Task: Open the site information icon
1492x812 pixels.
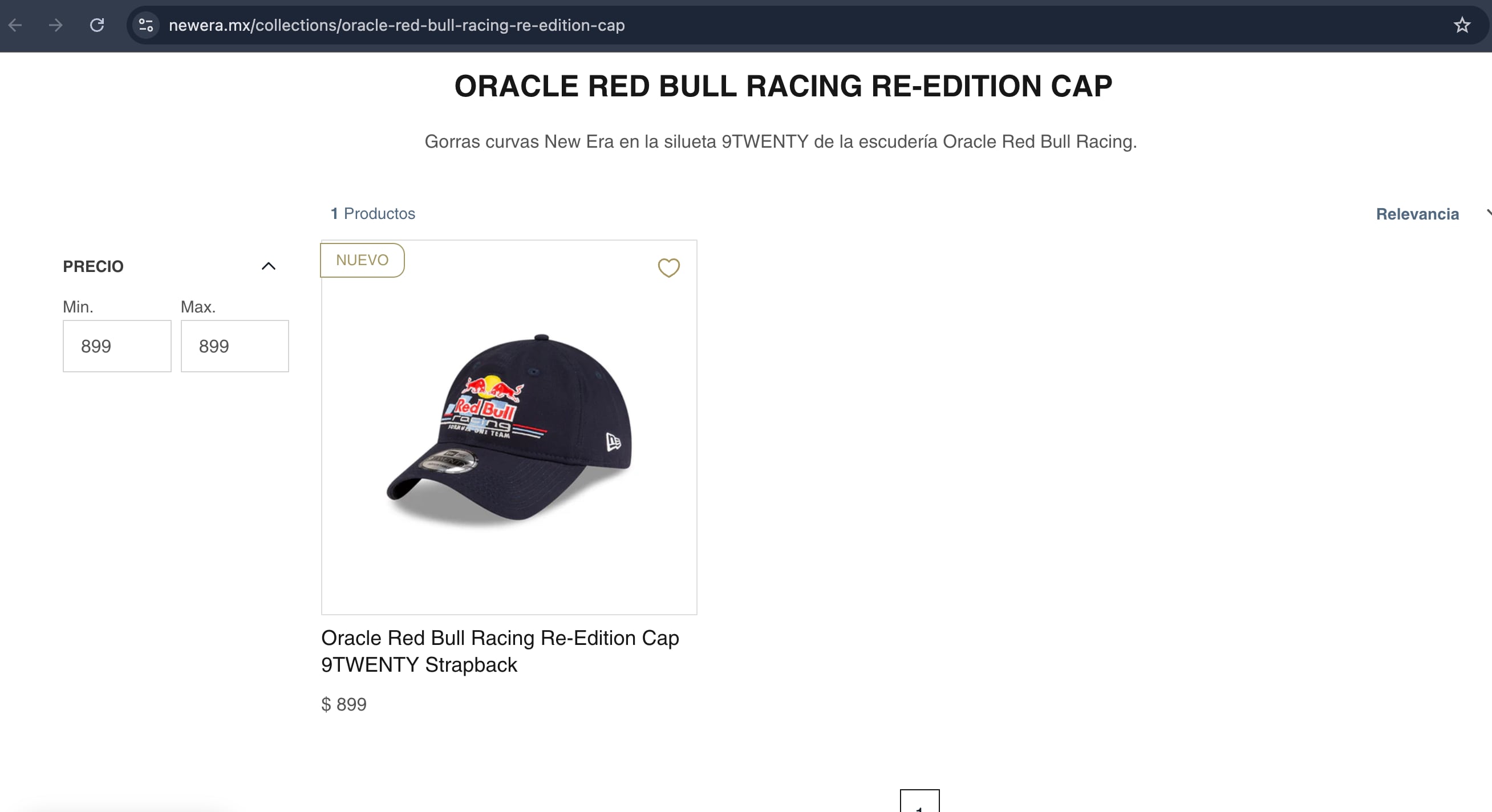Action: click(146, 26)
